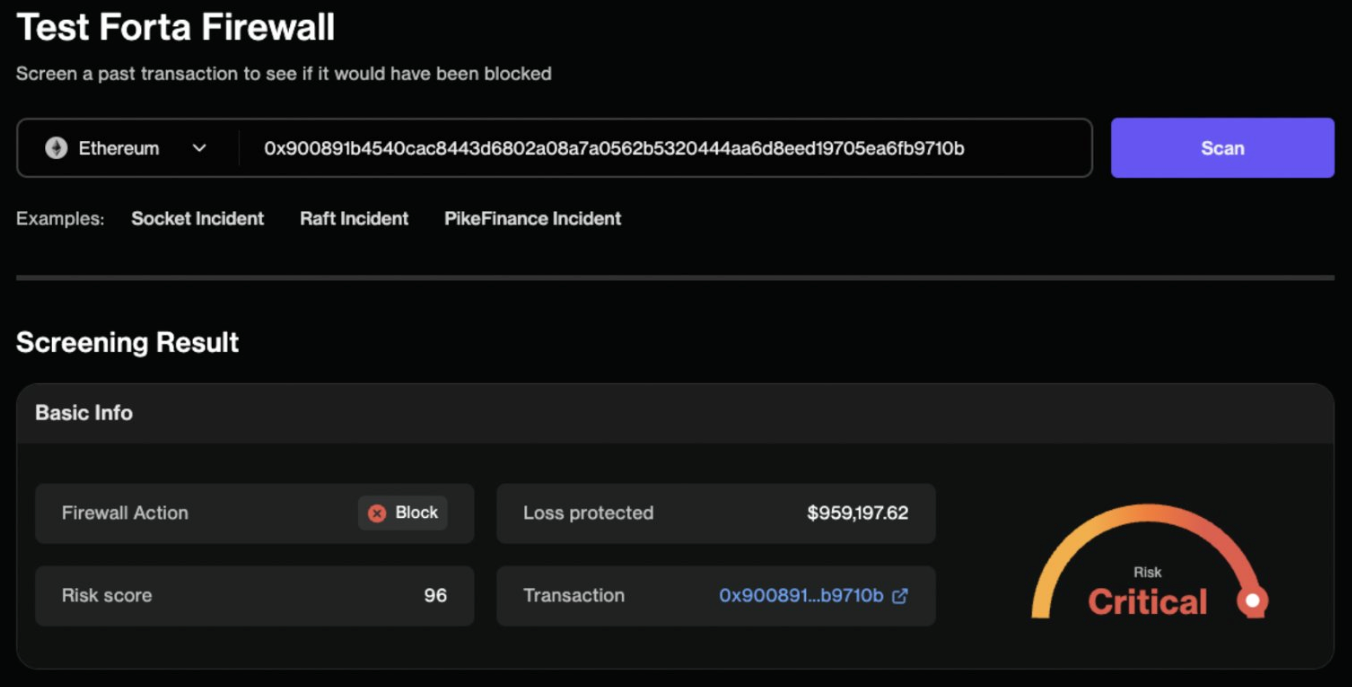
Task: Click the Screening Result heading
Action: pyautogui.click(x=128, y=342)
